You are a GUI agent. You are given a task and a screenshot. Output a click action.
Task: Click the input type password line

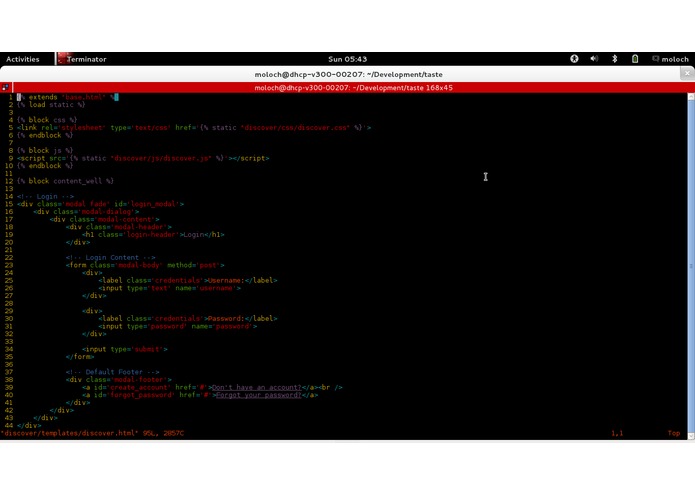pos(177,326)
